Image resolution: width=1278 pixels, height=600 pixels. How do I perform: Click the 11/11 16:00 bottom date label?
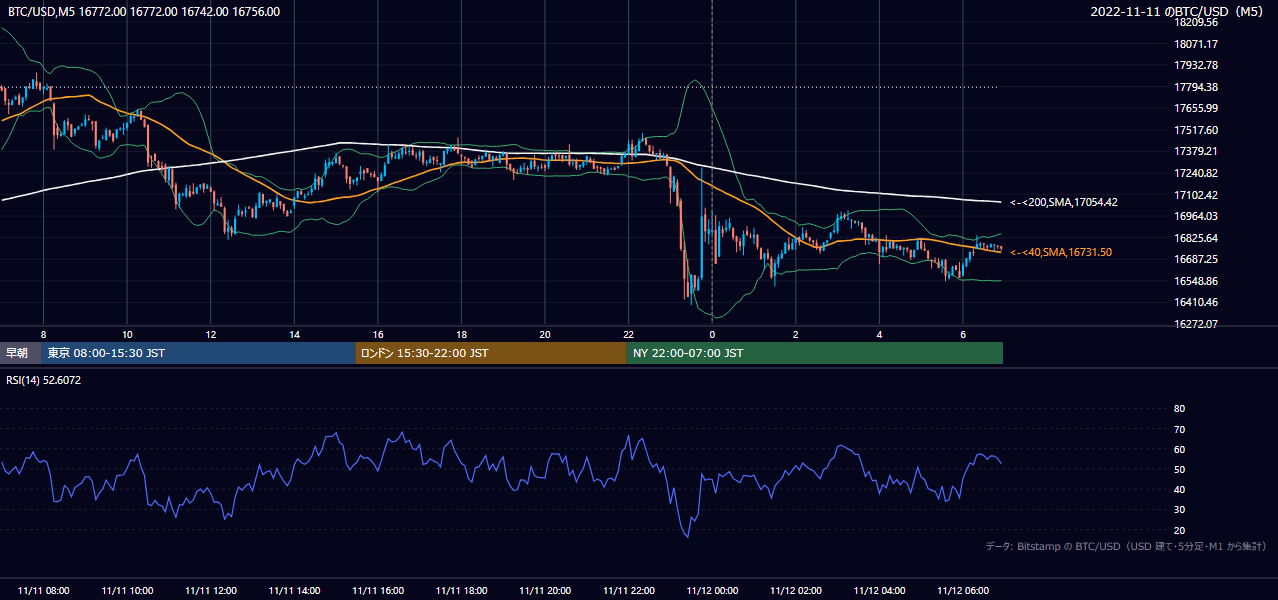(x=378, y=591)
